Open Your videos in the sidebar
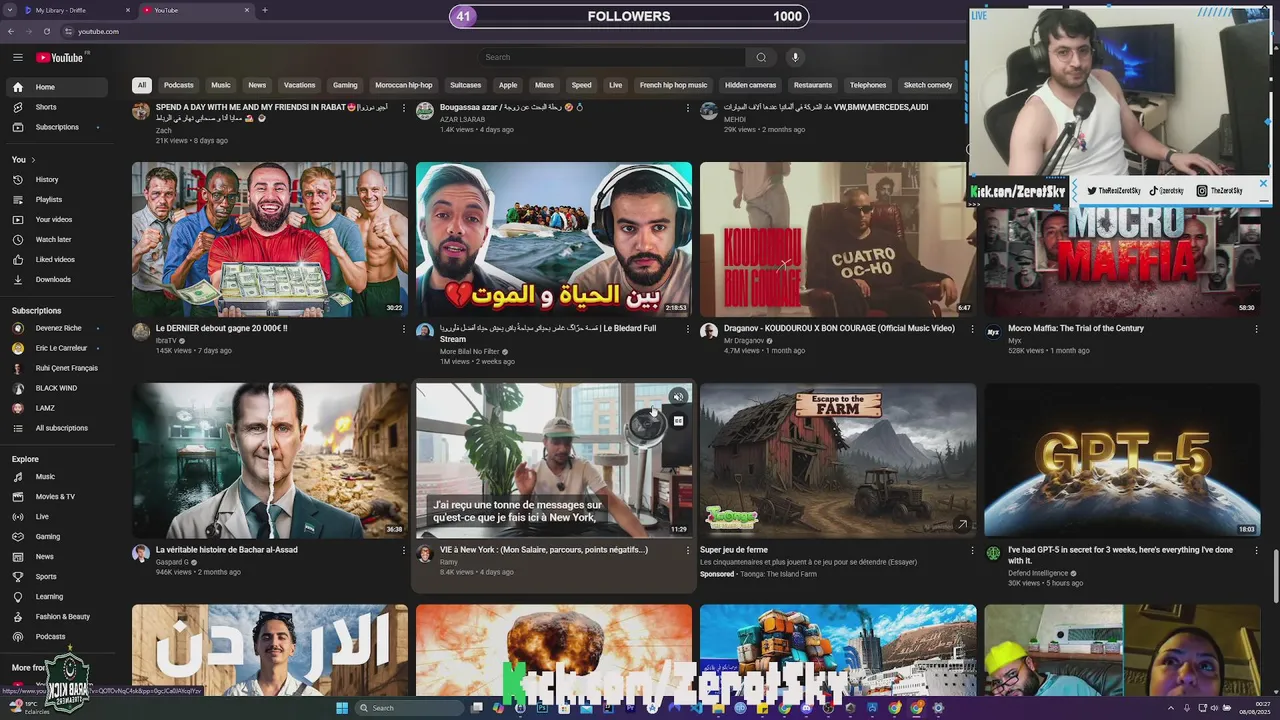 pos(58,220)
